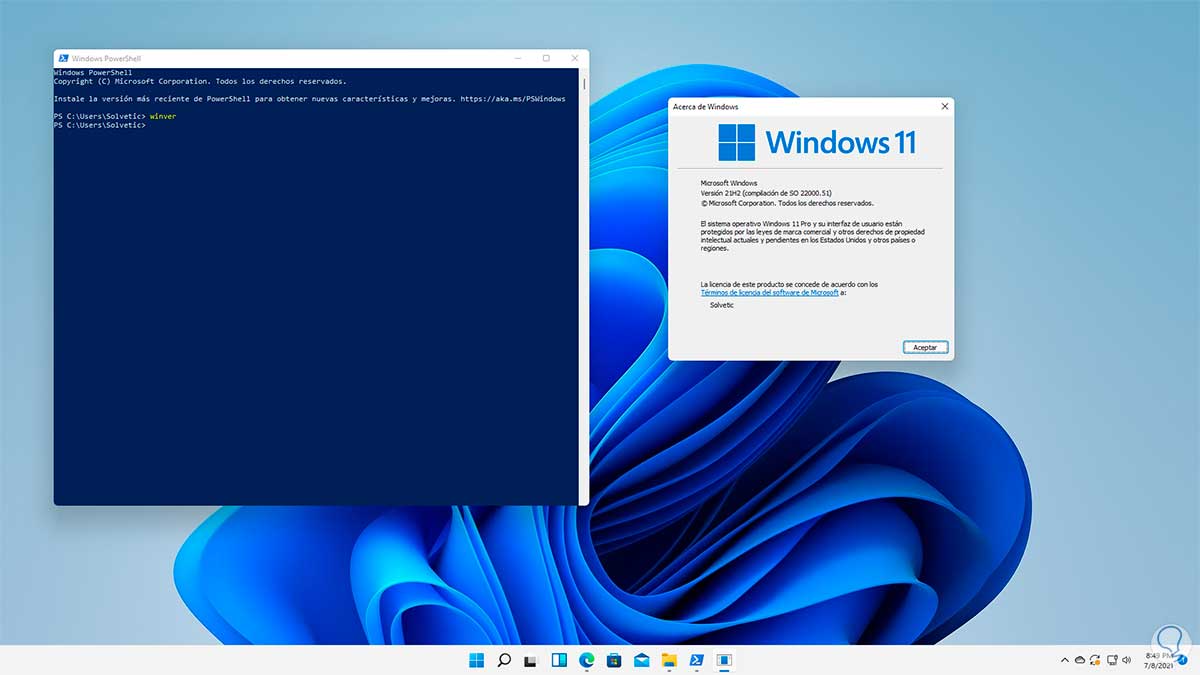Viewport: 1200px width, 675px height.
Task: Click Acerca de Windows title bar text
Action: [x=706, y=106]
